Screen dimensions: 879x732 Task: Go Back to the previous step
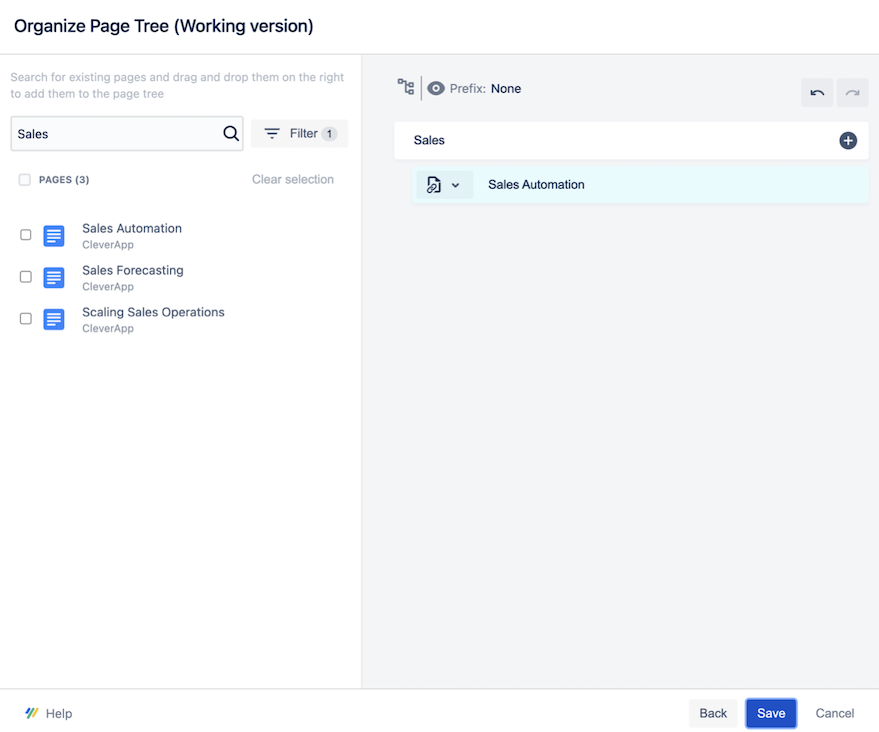(713, 713)
